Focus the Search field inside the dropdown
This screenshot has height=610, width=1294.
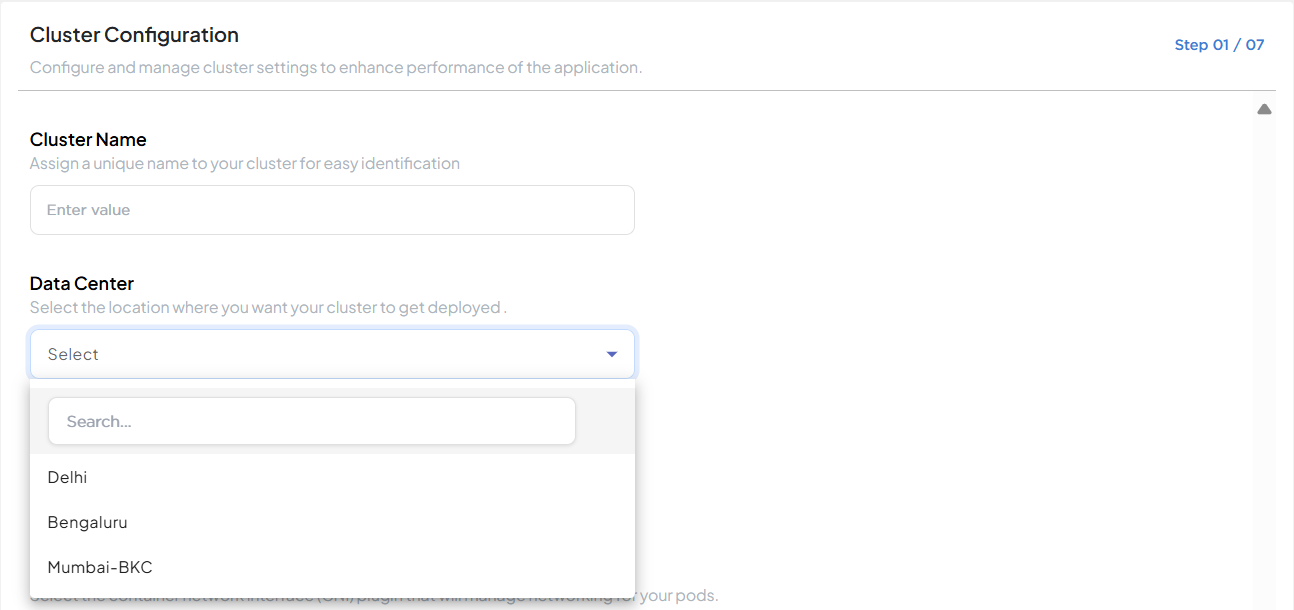click(312, 421)
